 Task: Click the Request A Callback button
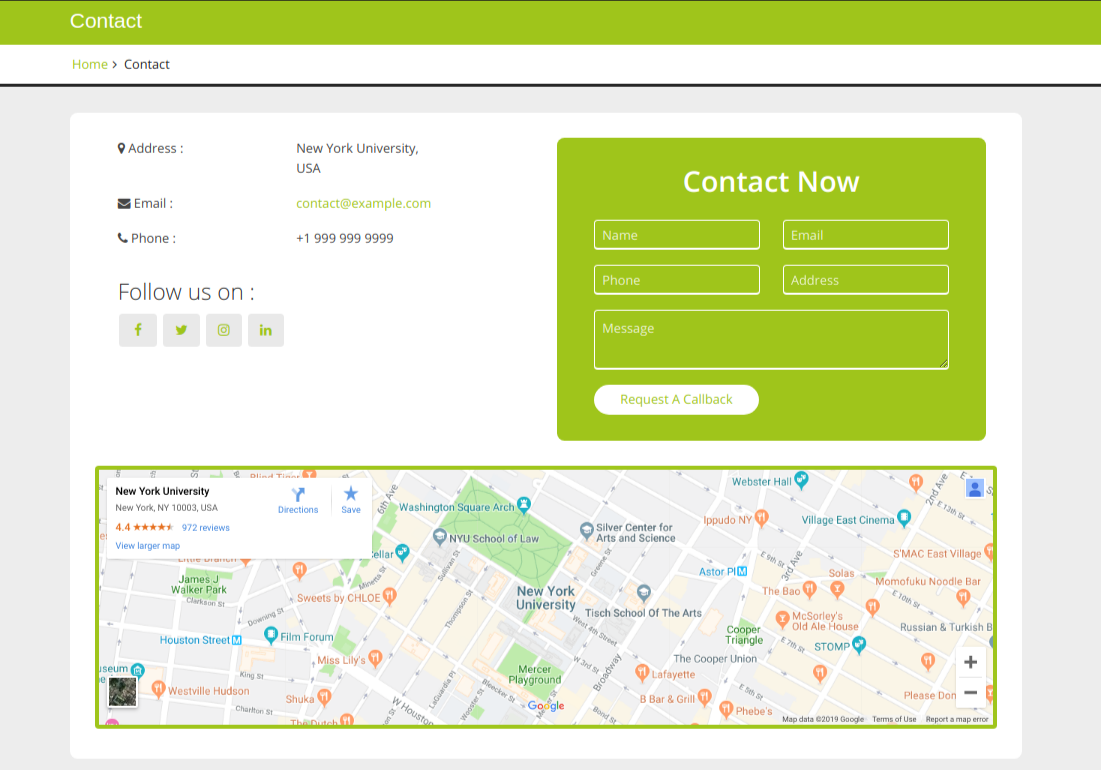pos(676,399)
